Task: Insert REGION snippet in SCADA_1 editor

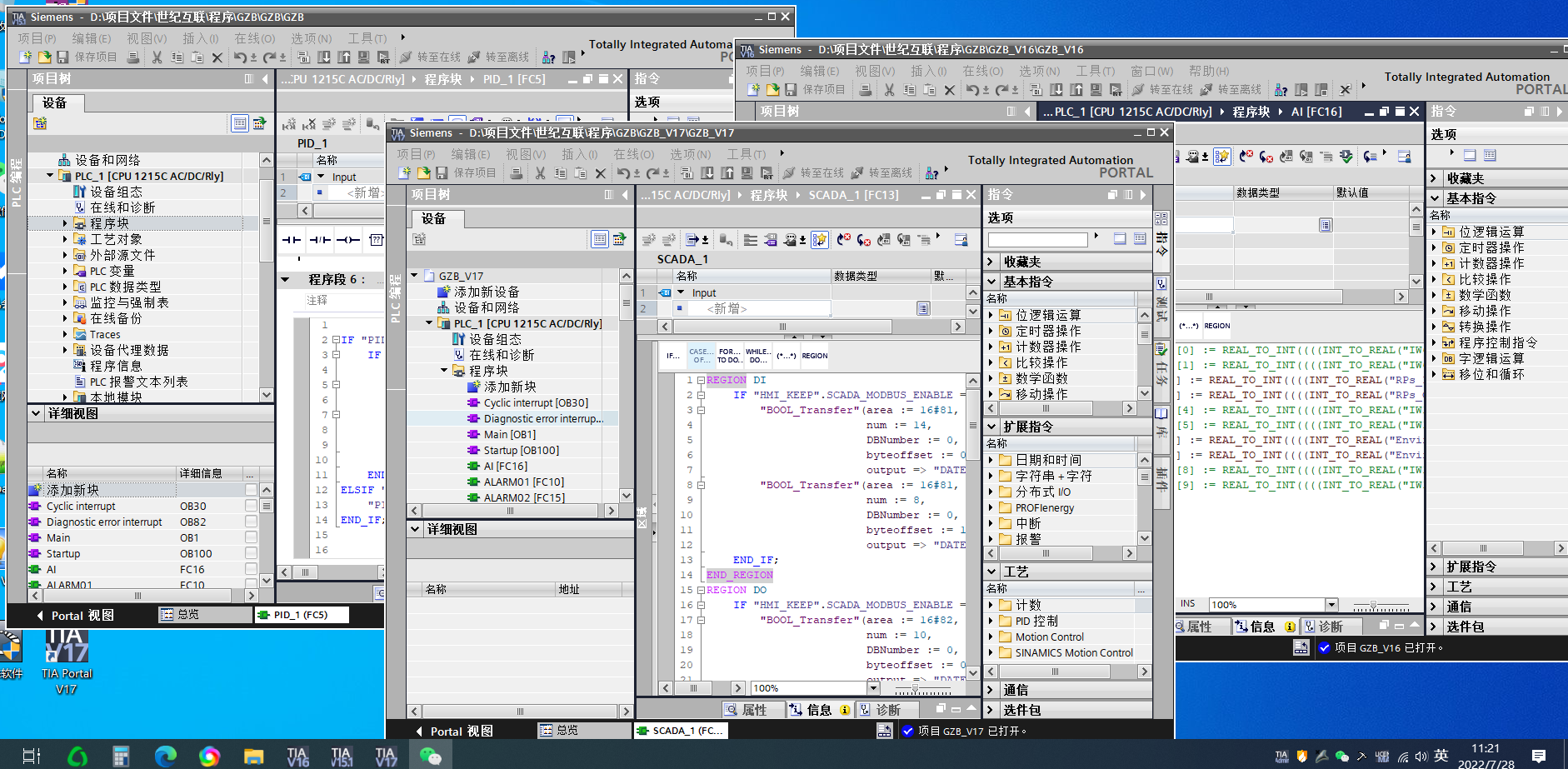Action: 814,356
